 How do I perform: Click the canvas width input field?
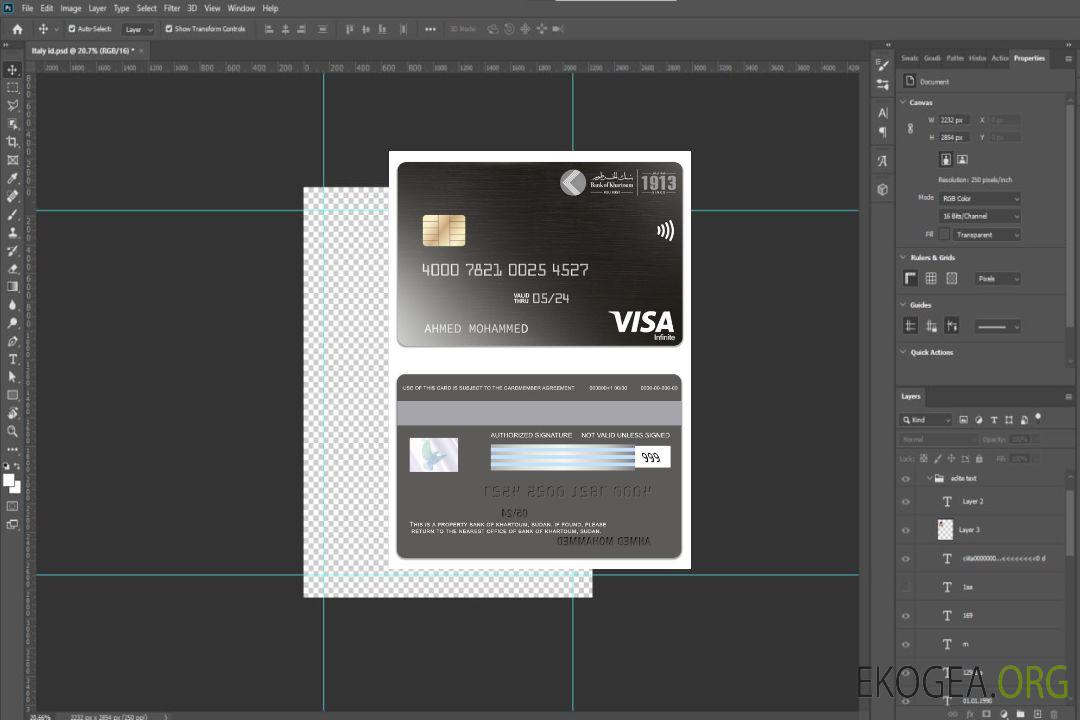click(955, 120)
